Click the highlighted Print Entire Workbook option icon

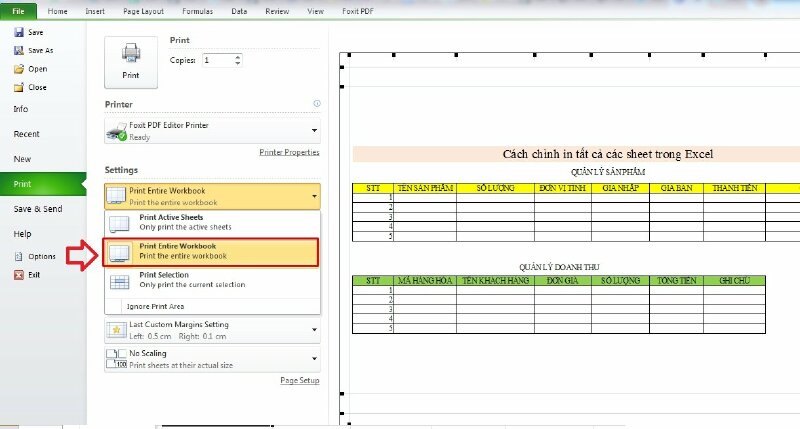119,253
